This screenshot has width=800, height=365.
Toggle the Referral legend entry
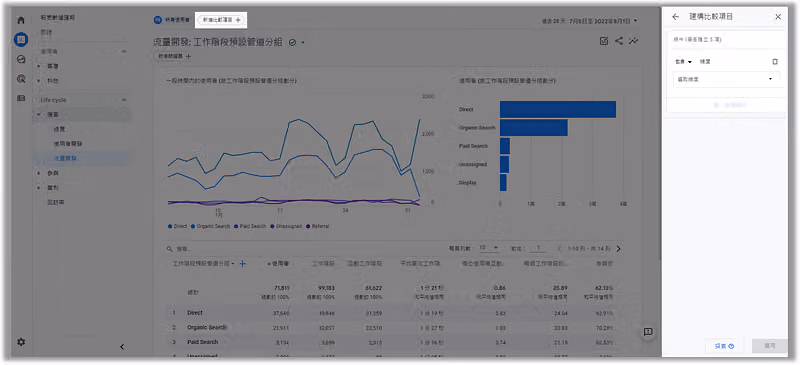click(x=317, y=226)
